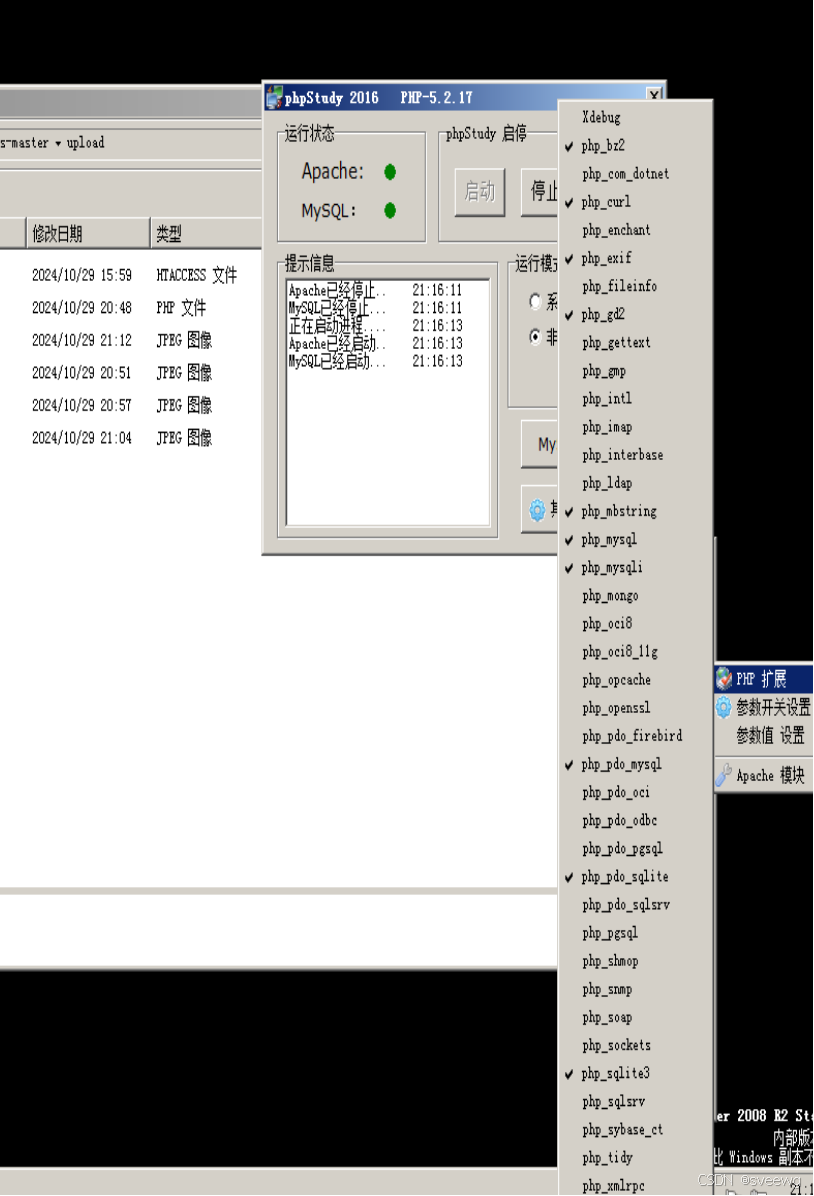Enable the php_soap extension
This screenshot has height=1196, width=814.
[x=636, y=1018]
